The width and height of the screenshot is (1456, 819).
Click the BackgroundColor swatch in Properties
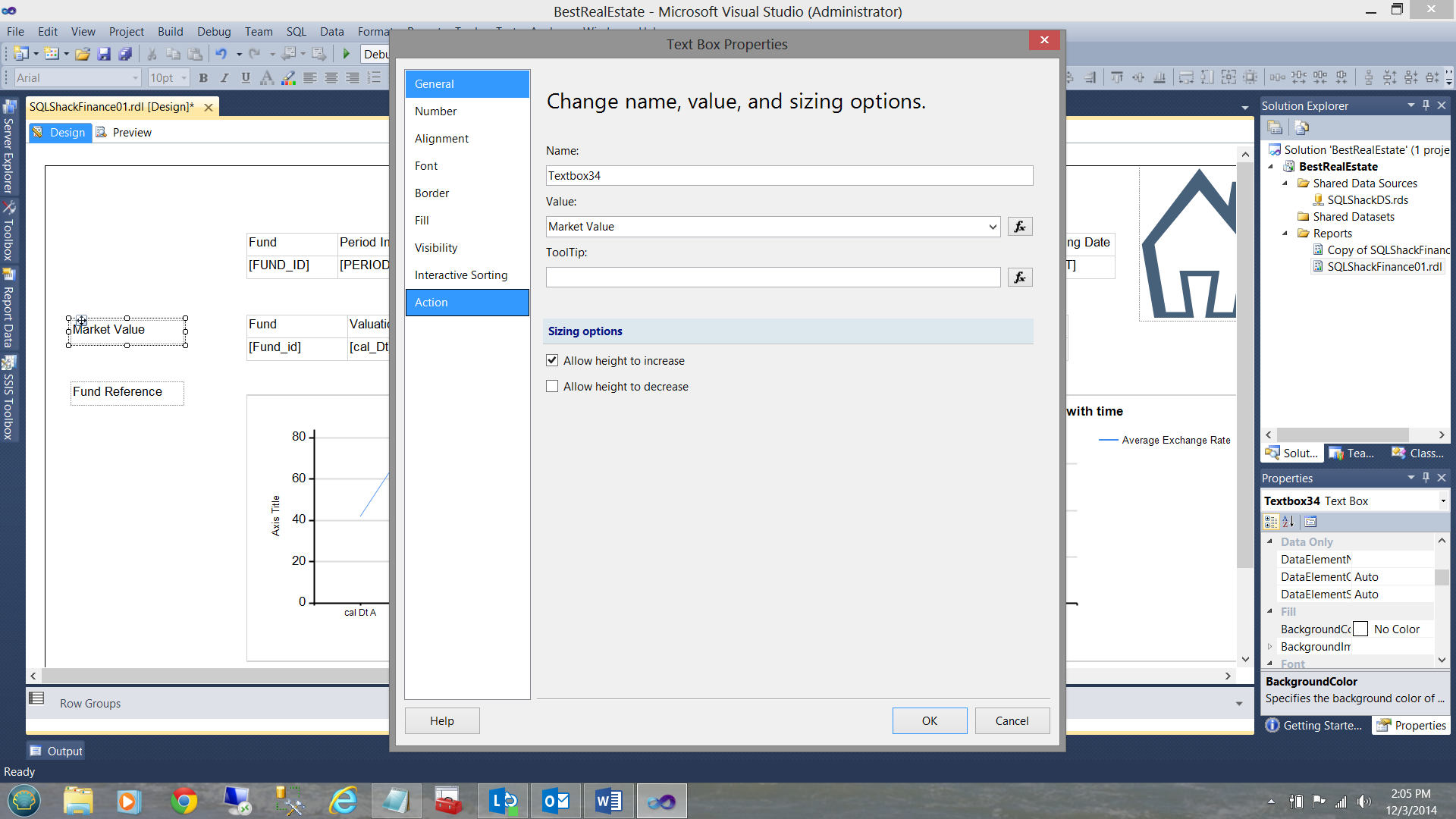pos(1360,629)
